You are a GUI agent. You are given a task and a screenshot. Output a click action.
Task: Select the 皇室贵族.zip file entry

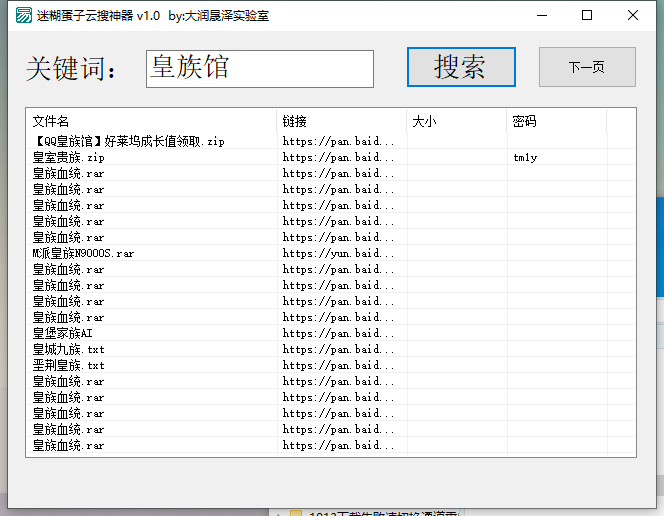68,157
